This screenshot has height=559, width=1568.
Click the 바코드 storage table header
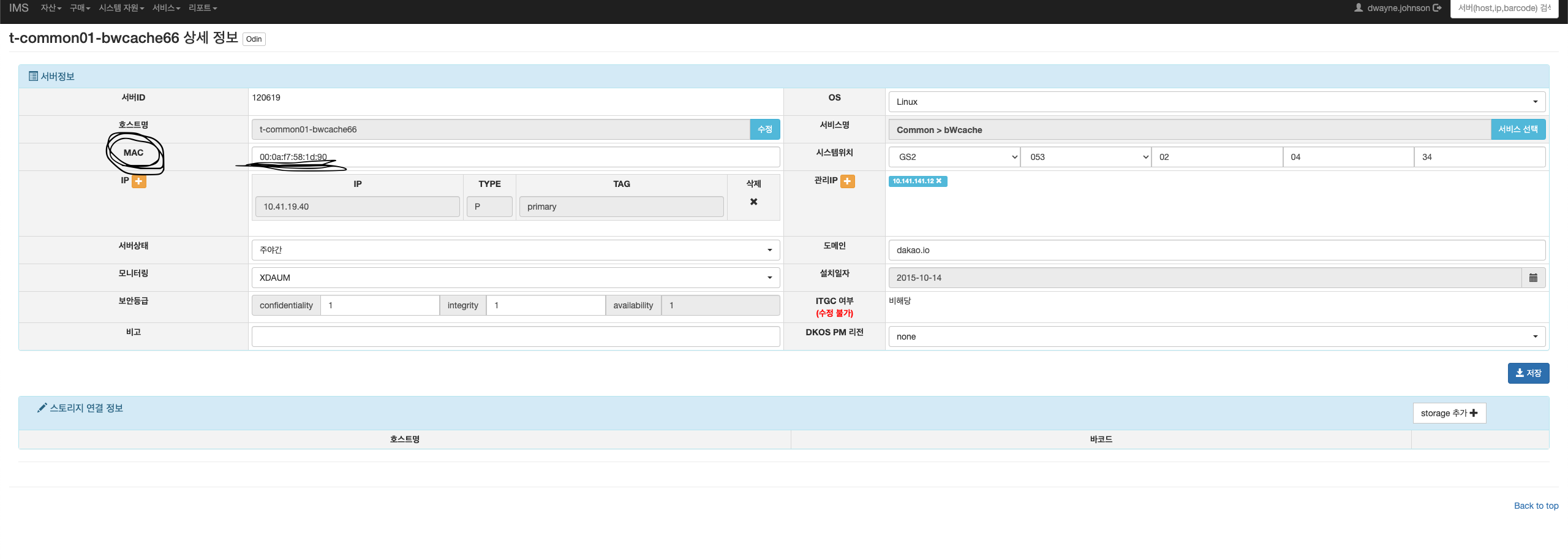1101,439
